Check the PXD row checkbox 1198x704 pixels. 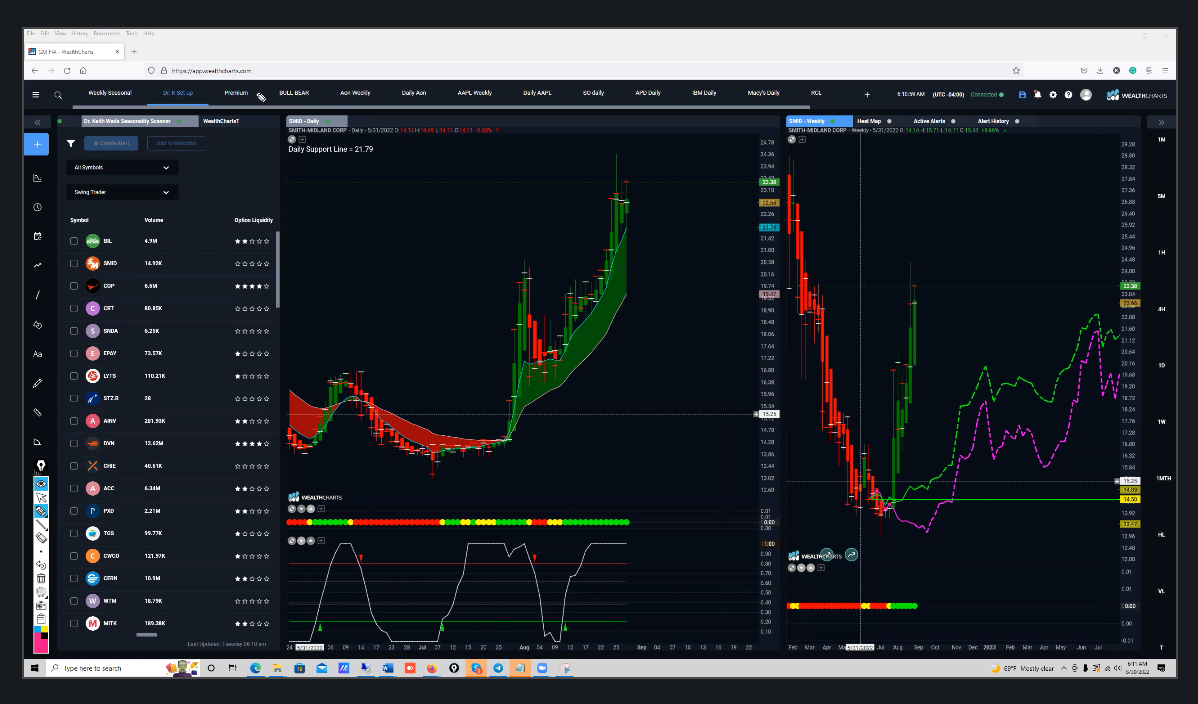pos(74,511)
